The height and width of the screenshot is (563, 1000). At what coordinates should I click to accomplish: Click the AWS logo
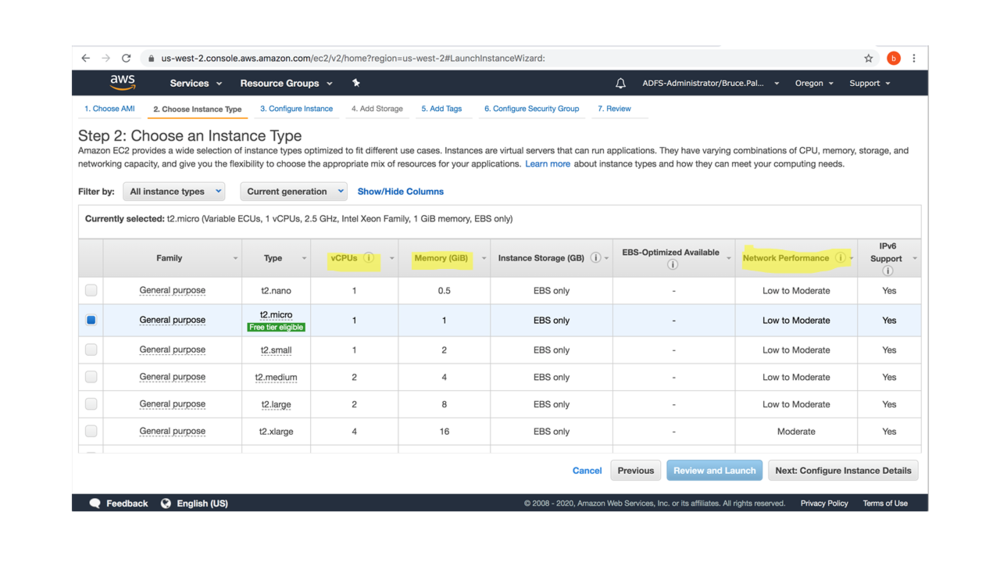[x=122, y=82]
